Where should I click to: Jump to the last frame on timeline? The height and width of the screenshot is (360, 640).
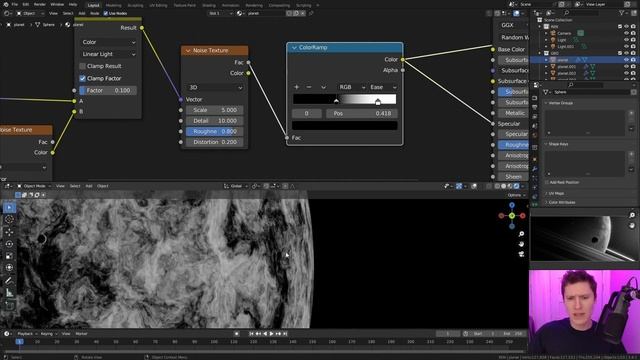(x=285, y=334)
